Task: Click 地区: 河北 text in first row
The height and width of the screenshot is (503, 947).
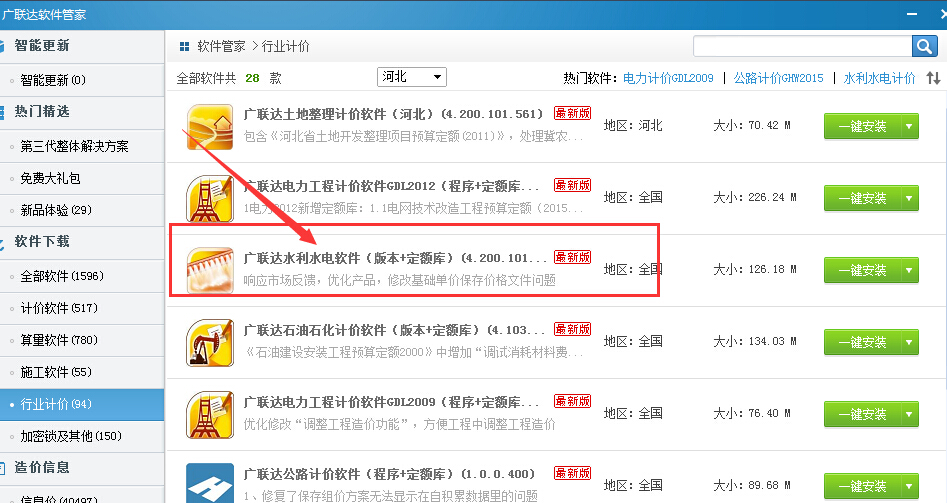Action: pyautogui.click(x=633, y=126)
